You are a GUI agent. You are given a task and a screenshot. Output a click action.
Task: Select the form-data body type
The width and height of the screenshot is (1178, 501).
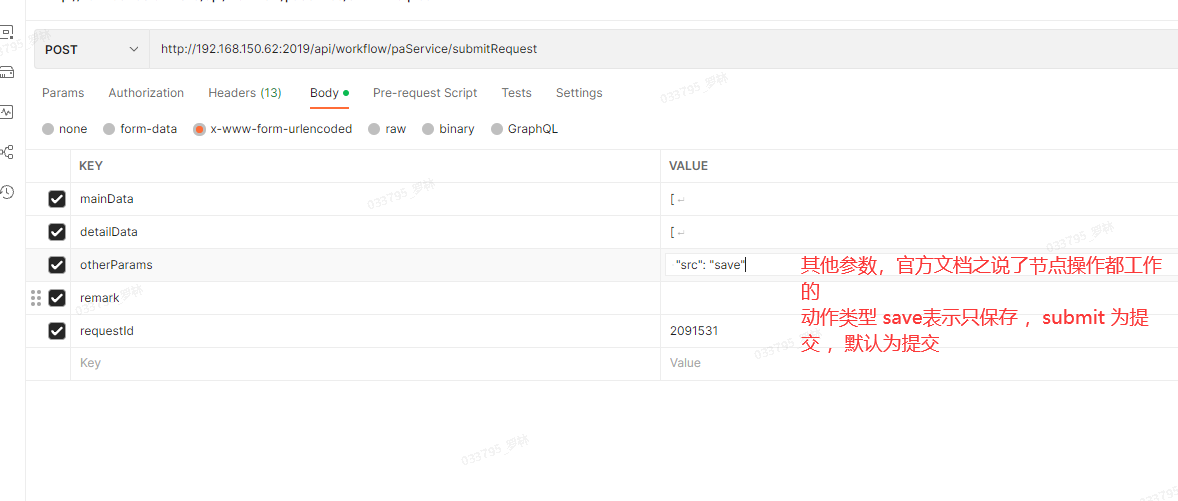click(x=110, y=129)
